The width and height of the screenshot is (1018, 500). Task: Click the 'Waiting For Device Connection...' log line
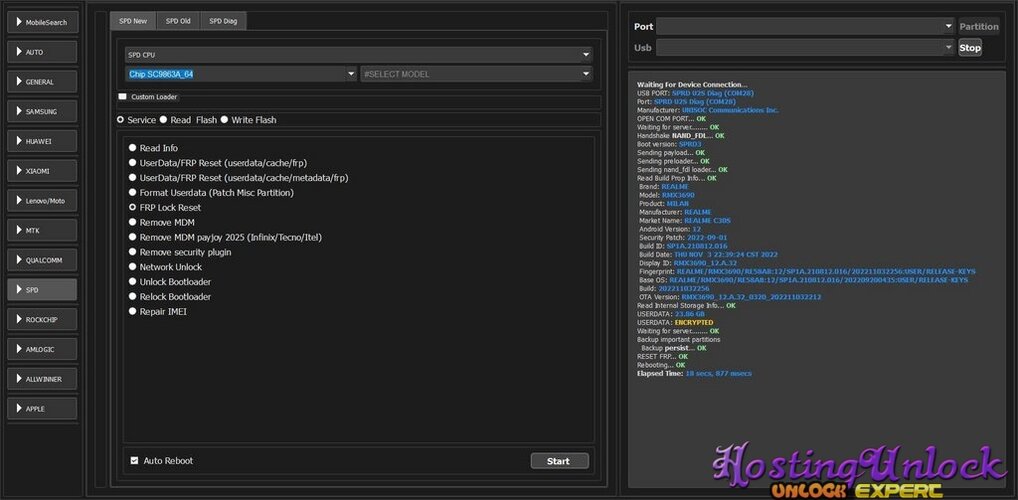691,84
